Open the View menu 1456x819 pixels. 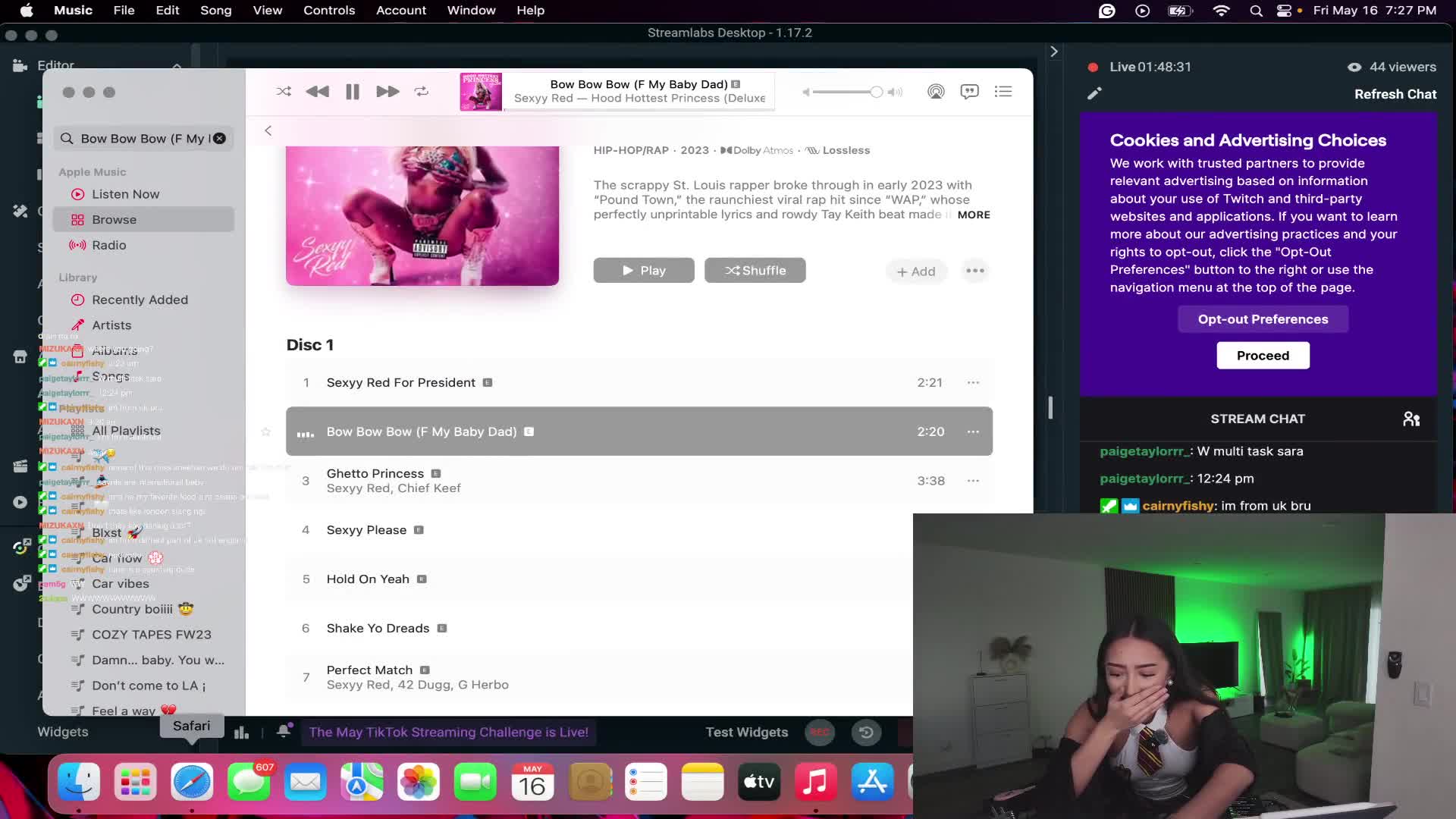(267, 11)
